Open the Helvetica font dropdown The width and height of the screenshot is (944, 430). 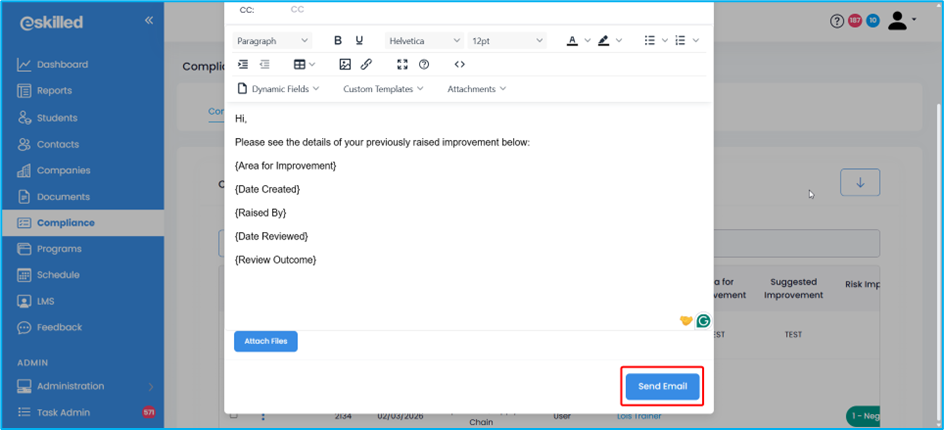(x=424, y=41)
